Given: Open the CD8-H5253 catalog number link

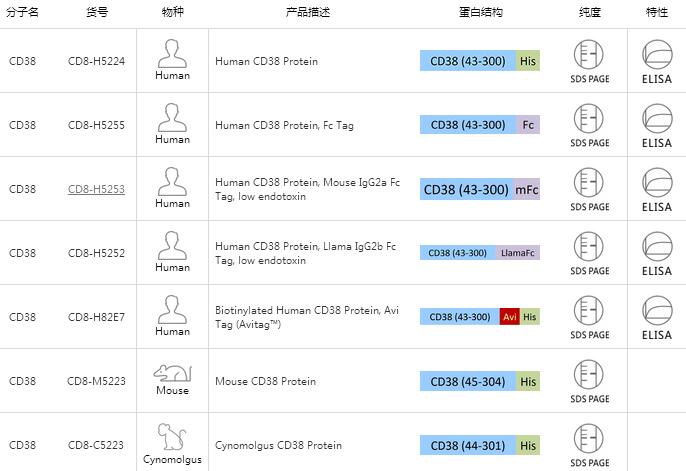Looking at the screenshot, I should click(96, 189).
